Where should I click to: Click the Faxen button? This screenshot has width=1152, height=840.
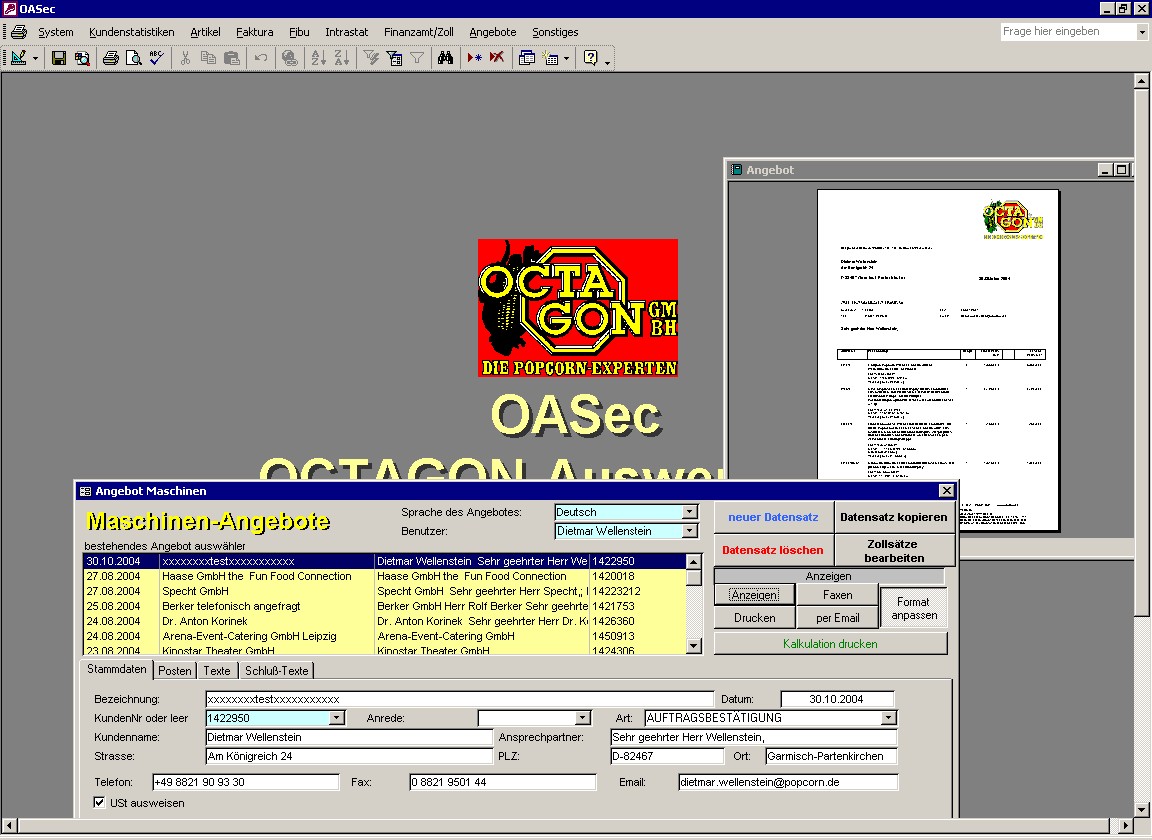click(837, 595)
